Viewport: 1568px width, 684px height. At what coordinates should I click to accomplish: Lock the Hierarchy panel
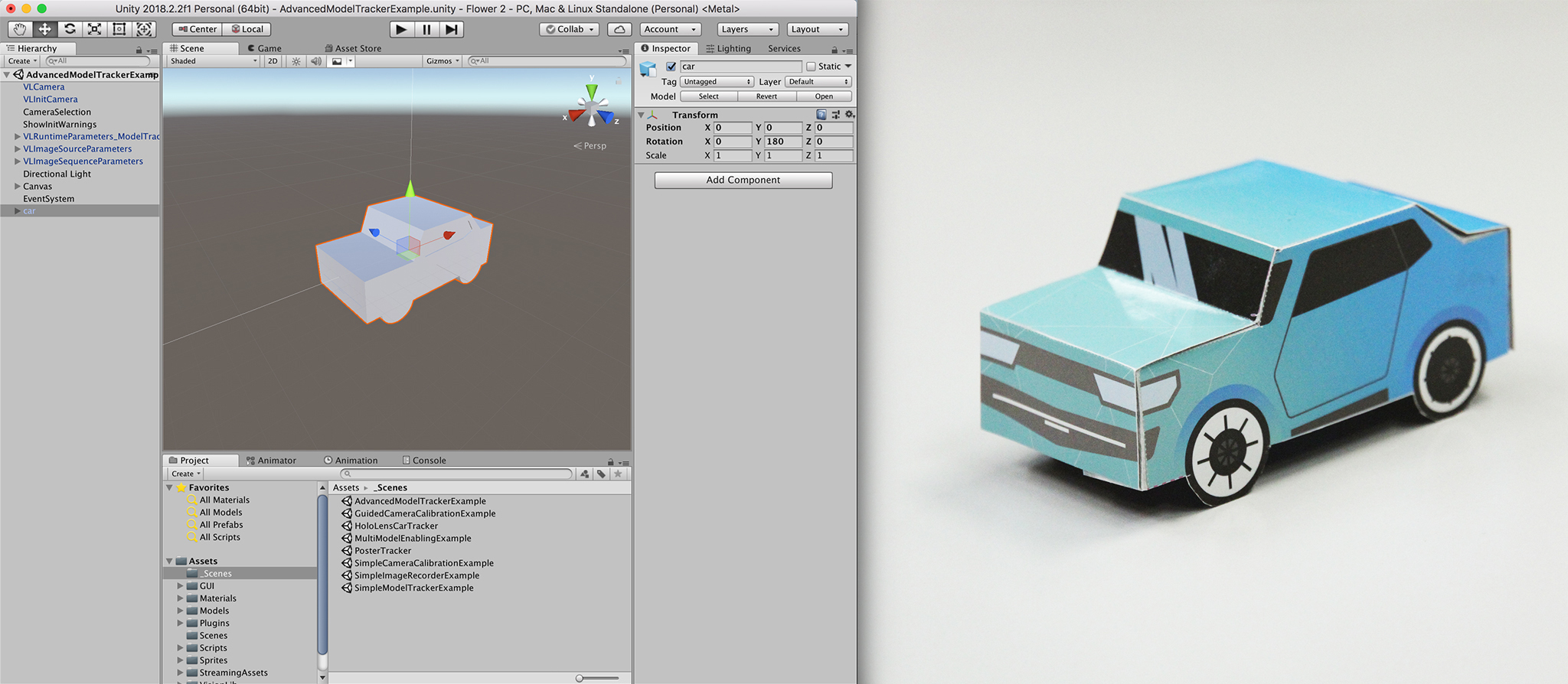[139, 50]
